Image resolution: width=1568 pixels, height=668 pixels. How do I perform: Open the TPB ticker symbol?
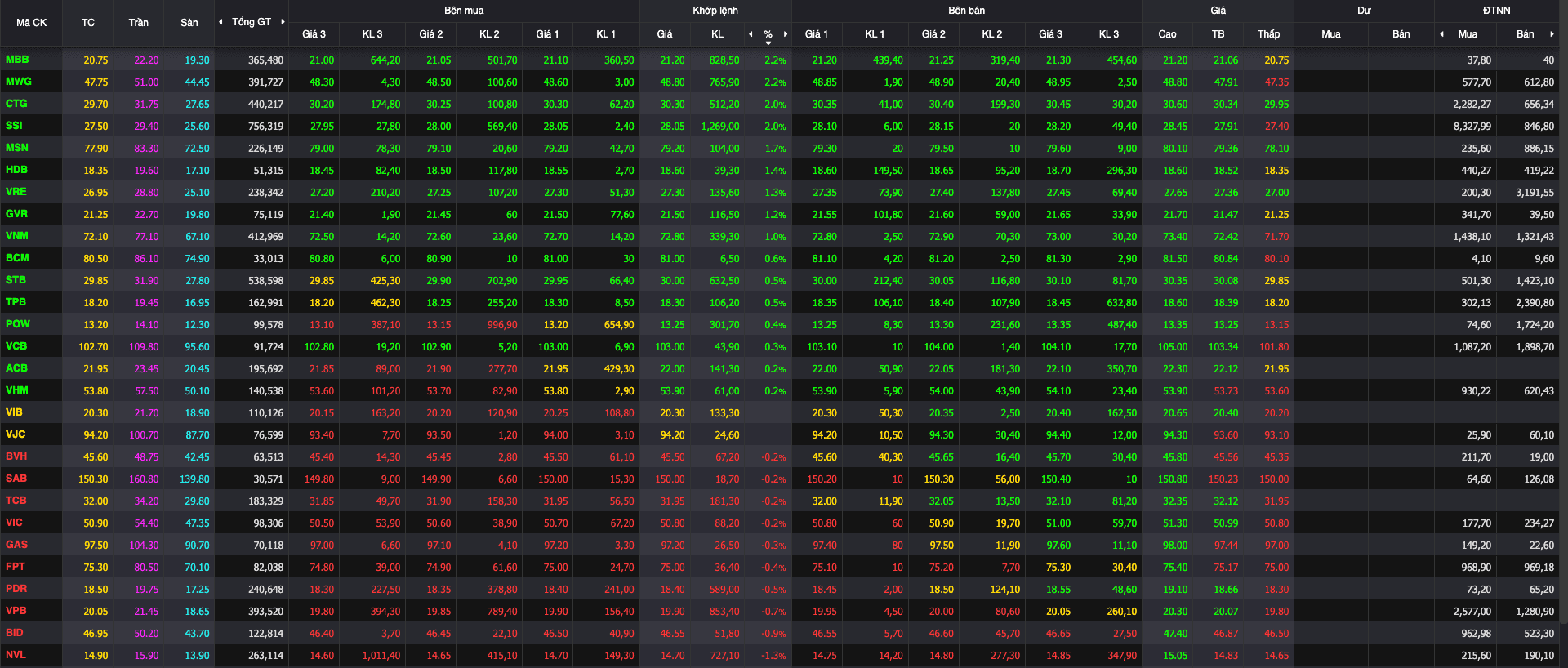(16, 302)
